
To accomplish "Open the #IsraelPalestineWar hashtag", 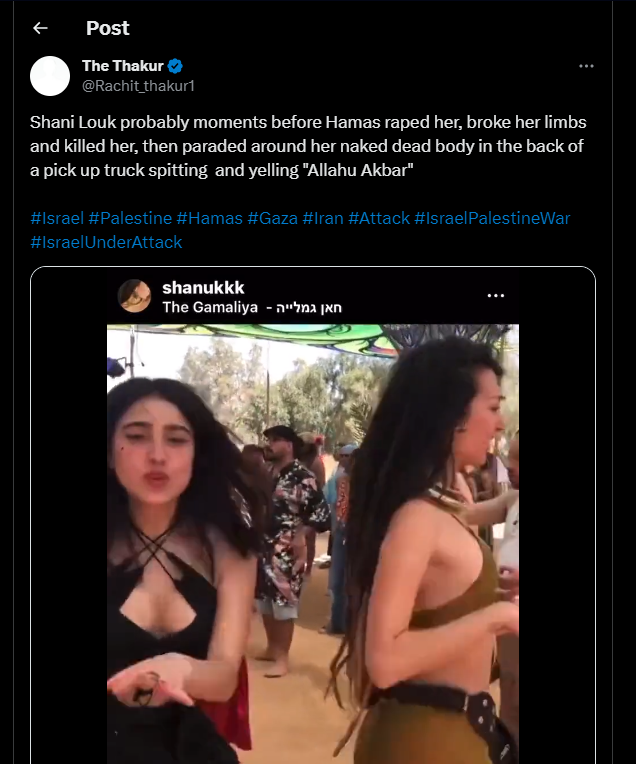I will pyautogui.click(x=492, y=217).
